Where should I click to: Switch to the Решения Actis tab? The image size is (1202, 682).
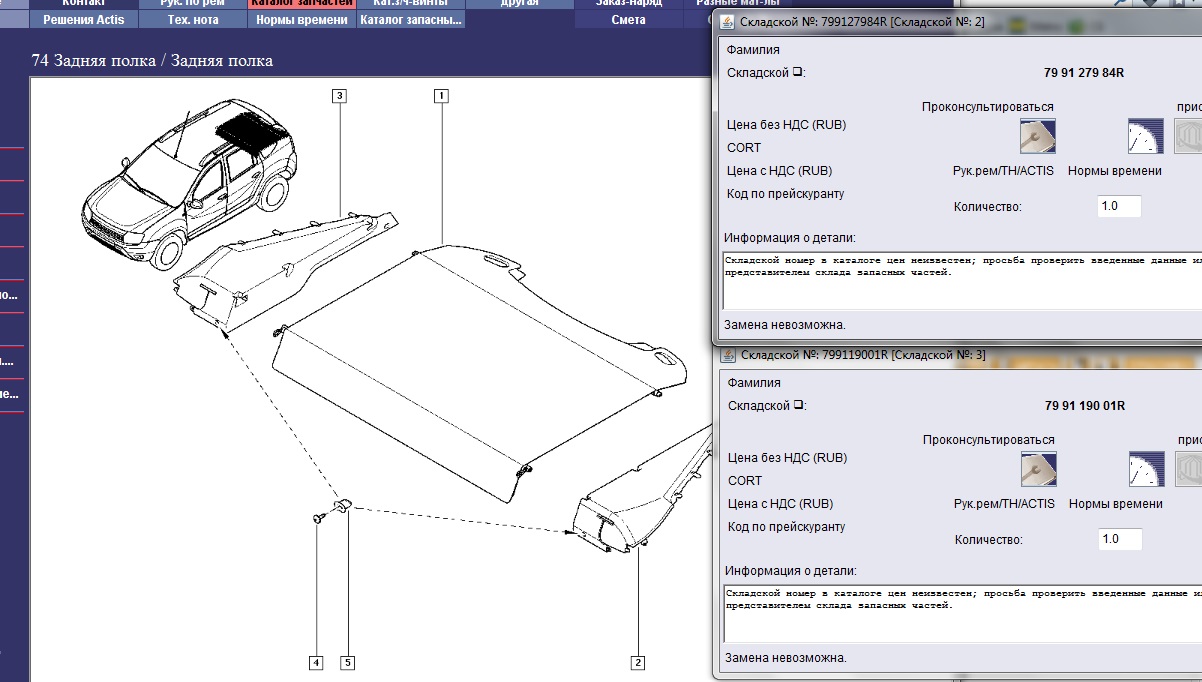tap(84, 20)
